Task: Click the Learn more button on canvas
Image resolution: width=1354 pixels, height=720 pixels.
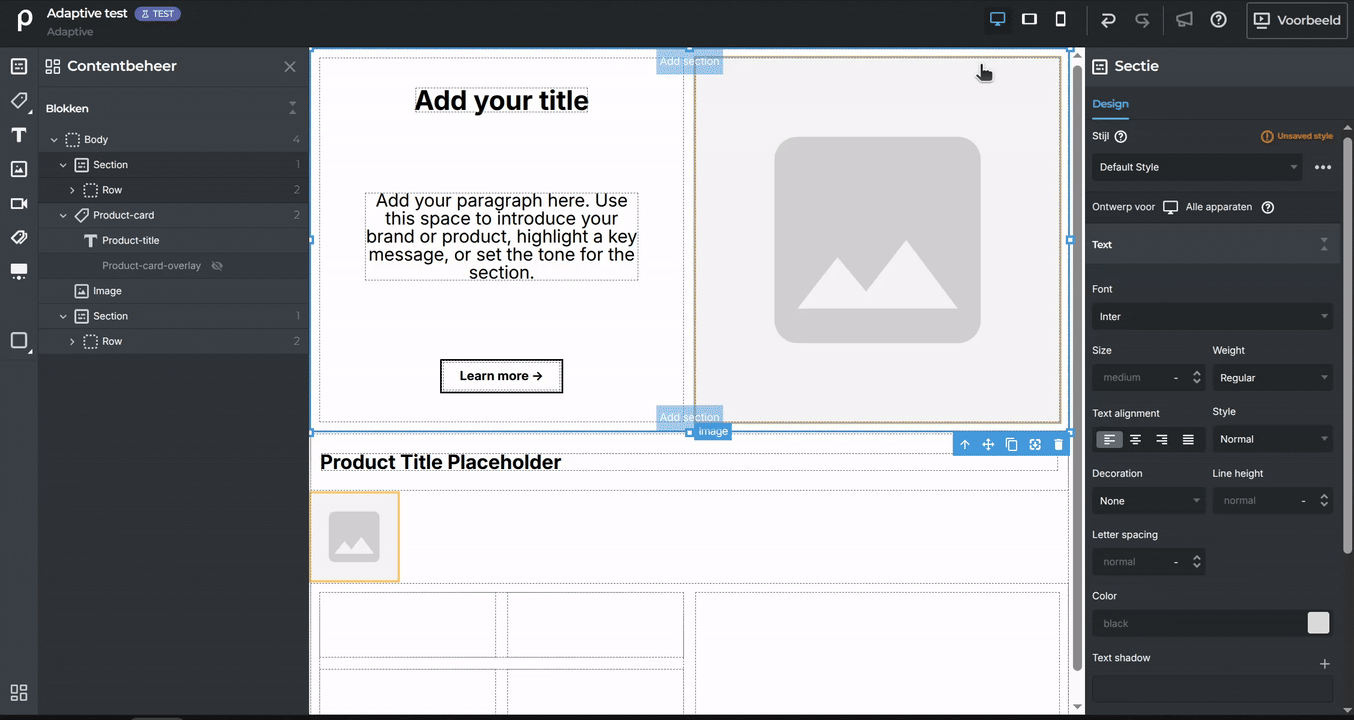Action: click(501, 376)
